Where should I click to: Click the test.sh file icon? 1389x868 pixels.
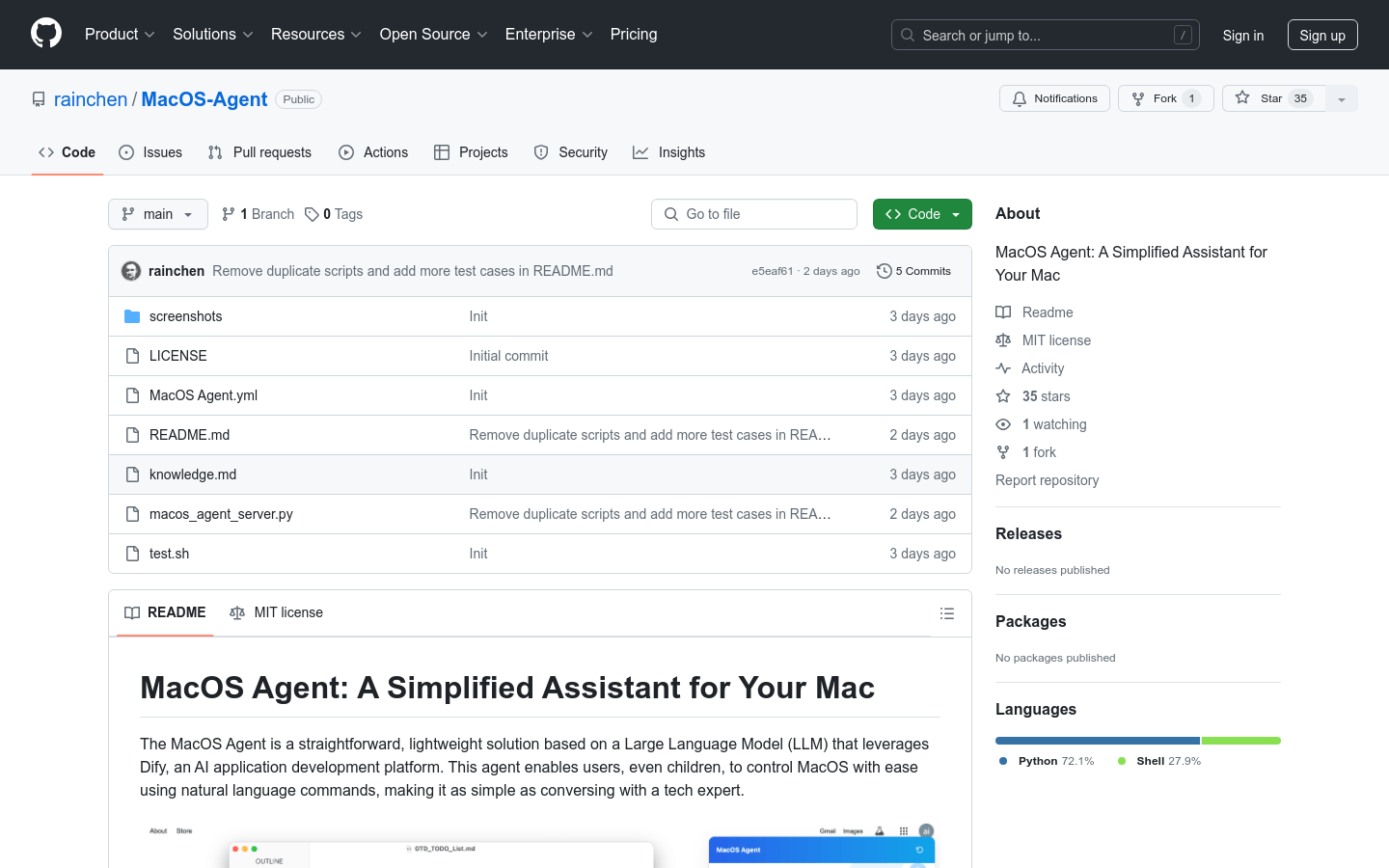[132, 554]
